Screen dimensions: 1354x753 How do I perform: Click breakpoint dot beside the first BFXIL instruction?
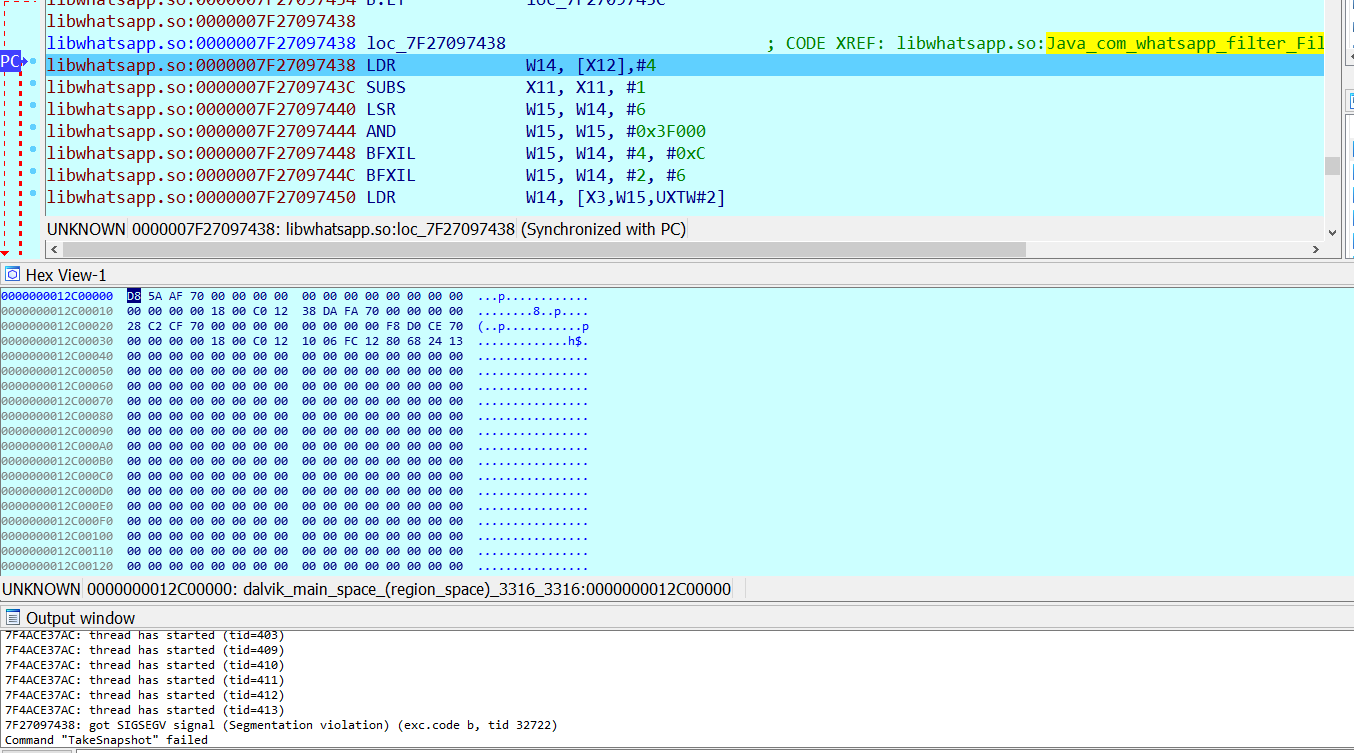(33, 153)
